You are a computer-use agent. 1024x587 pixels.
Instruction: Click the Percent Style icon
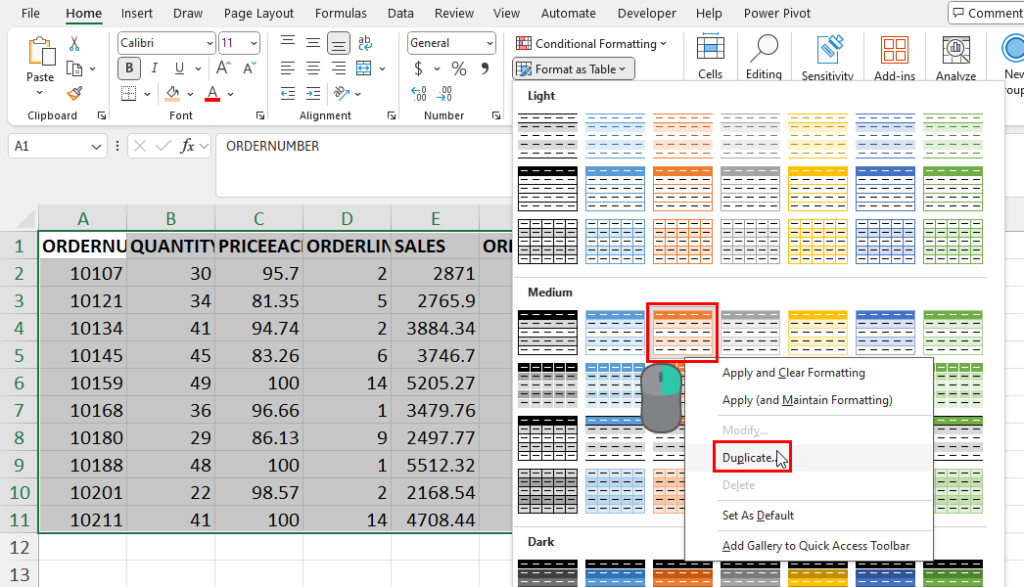pyautogui.click(x=459, y=69)
